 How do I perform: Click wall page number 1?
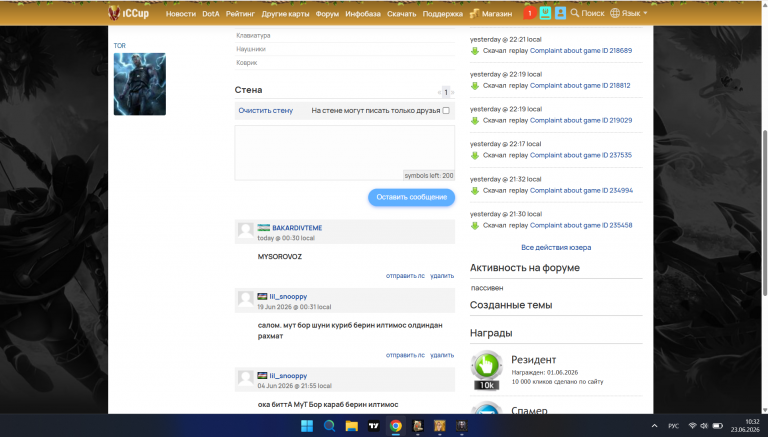pyautogui.click(x=446, y=92)
